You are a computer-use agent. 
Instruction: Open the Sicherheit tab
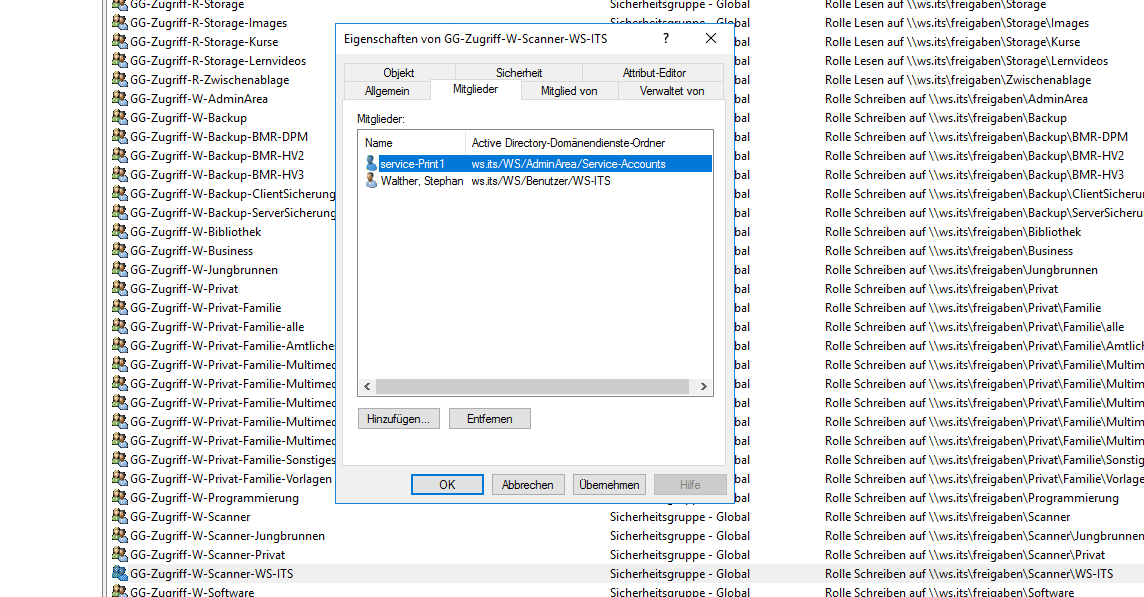[x=519, y=72]
